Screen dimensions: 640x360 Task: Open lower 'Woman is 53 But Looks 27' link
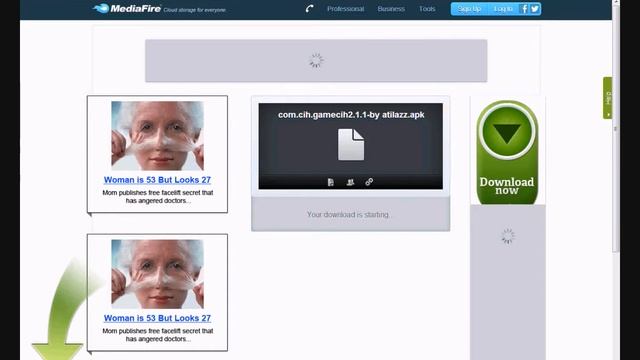click(x=157, y=318)
